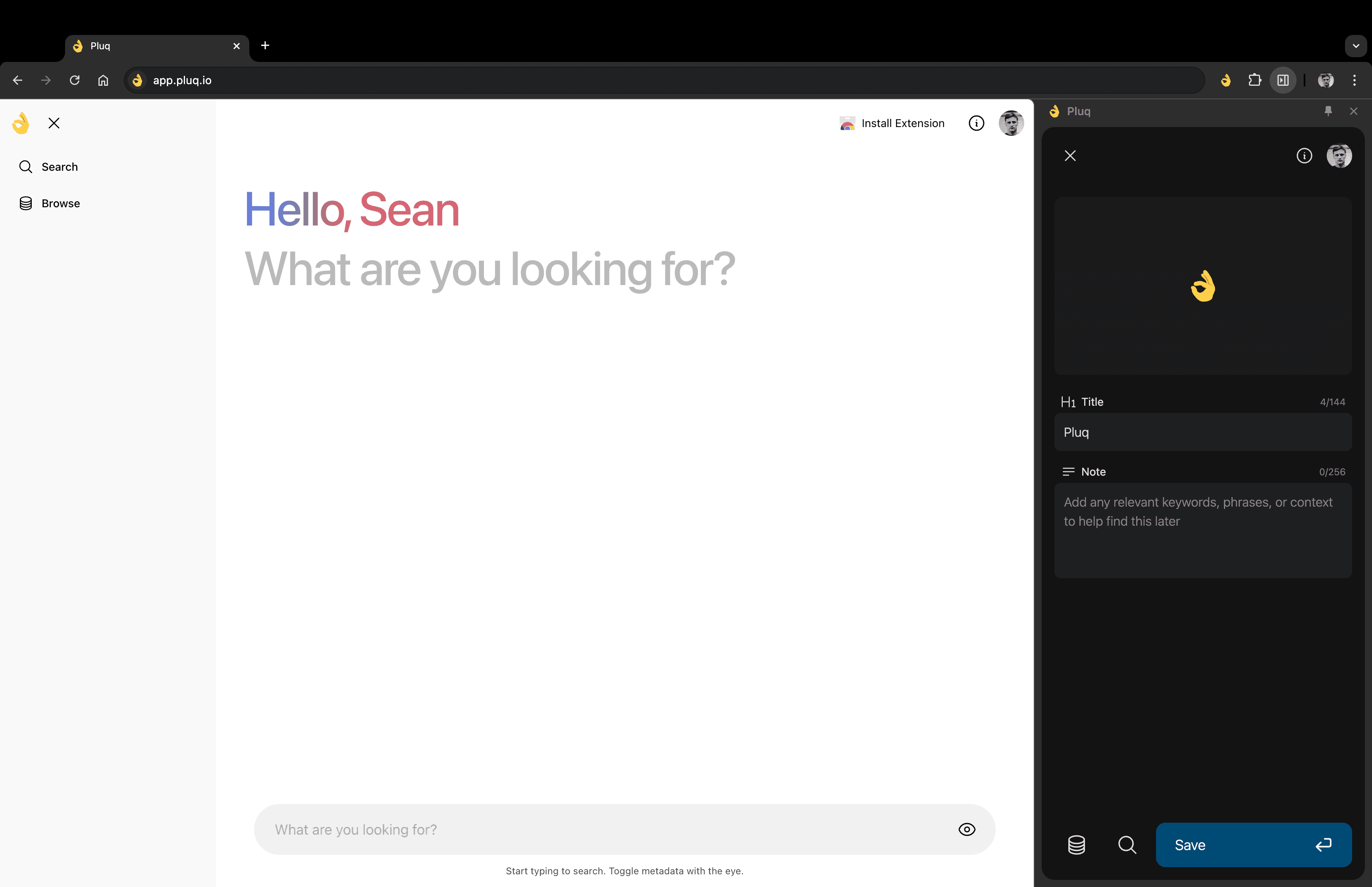
Task: Click the Plugq thumbs-up icon top left
Action: pyautogui.click(x=19, y=122)
